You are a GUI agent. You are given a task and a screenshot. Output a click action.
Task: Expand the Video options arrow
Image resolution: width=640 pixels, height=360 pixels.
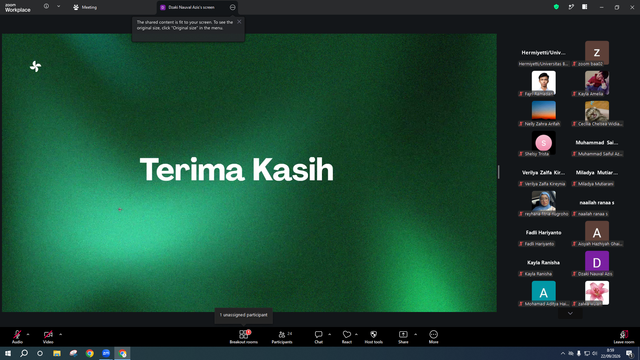60,334
